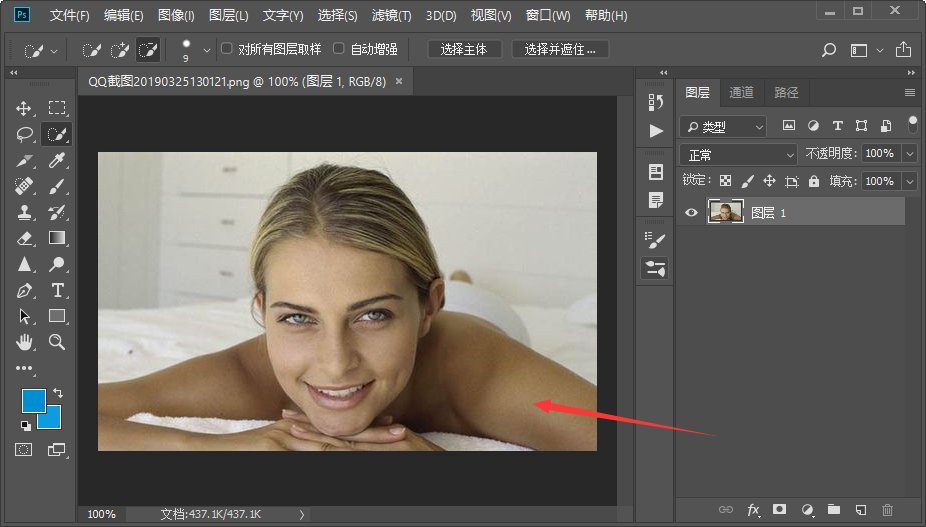Open the 滤镜(T) menu

(x=392, y=15)
